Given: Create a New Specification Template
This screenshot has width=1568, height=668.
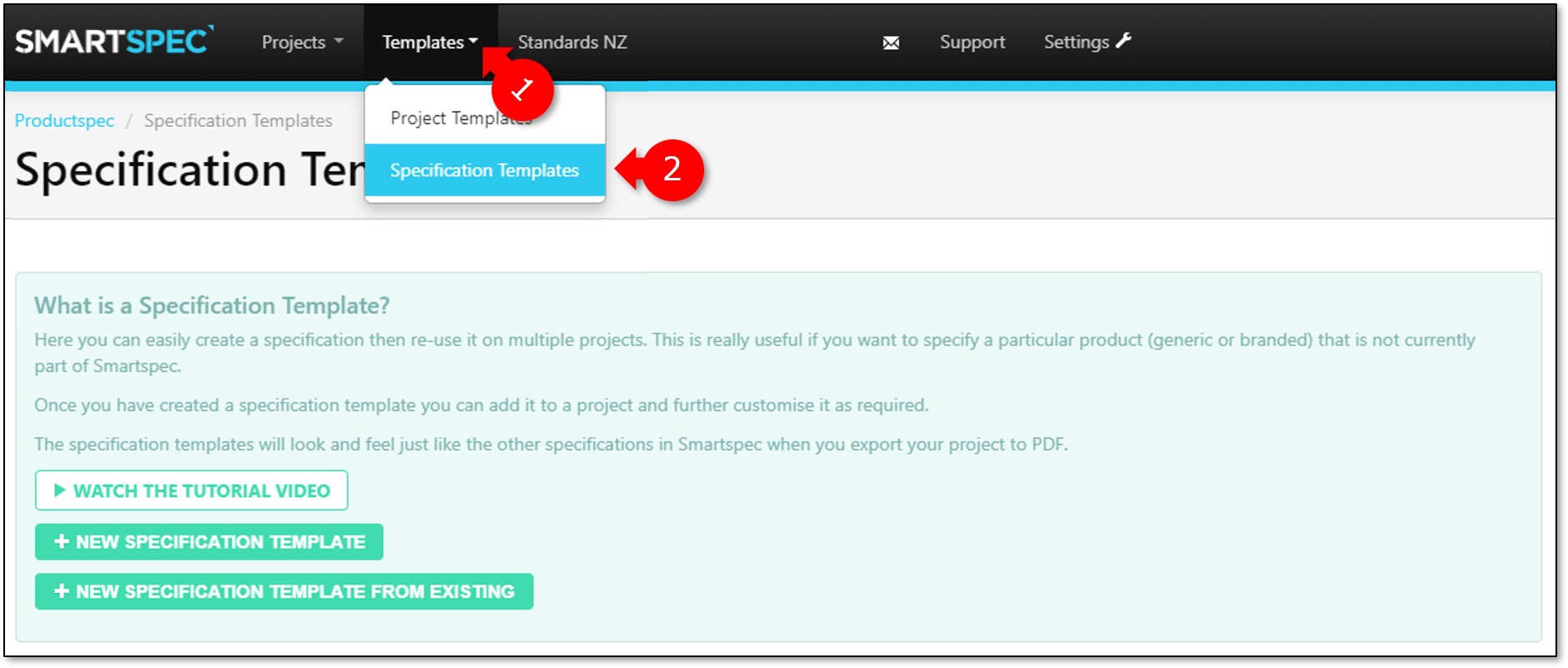Looking at the screenshot, I should click(x=209, y=542).
